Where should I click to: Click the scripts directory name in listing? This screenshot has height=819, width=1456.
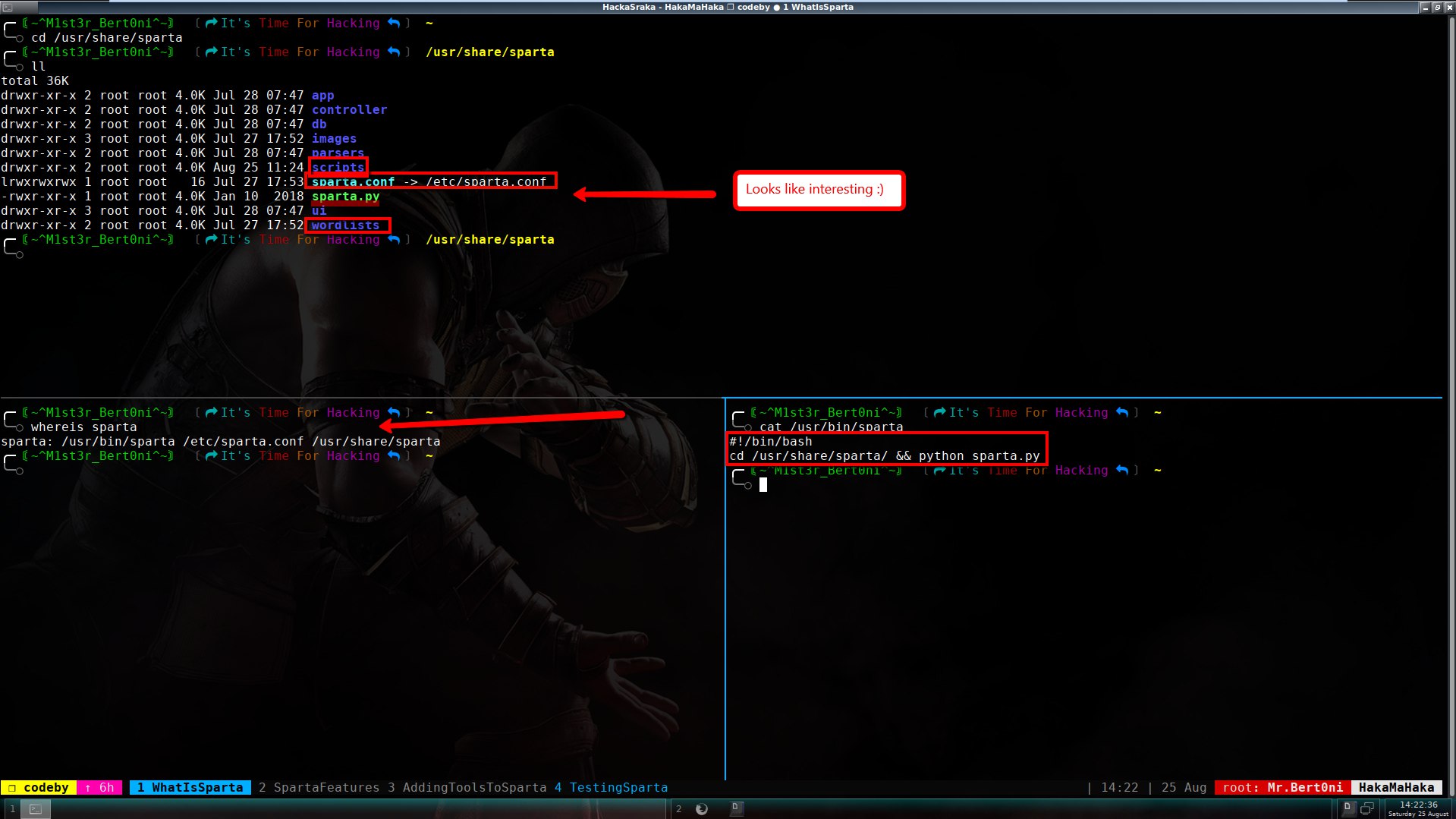point(338,167)
